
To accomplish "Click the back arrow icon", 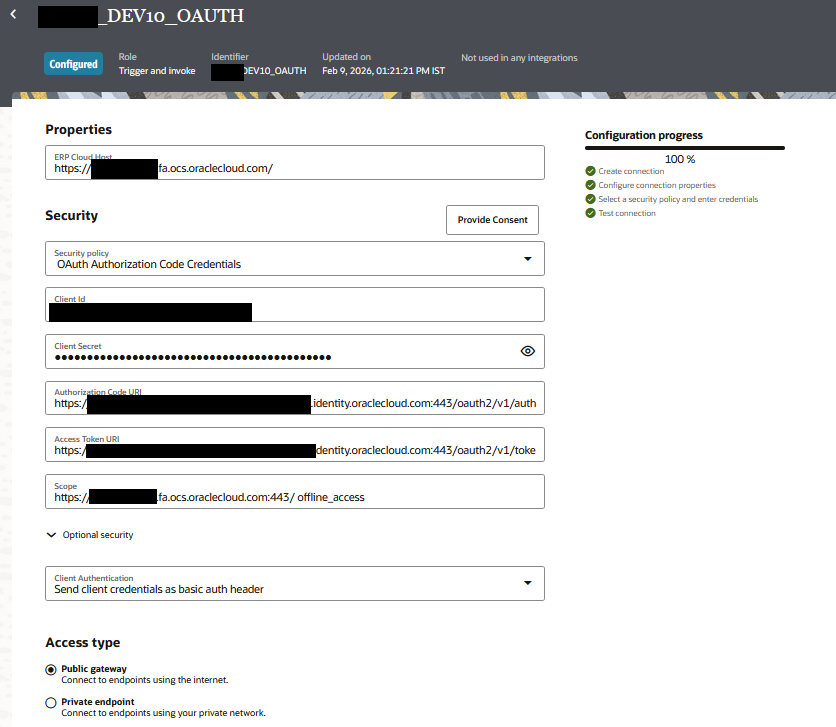I will tap(13, 15).
